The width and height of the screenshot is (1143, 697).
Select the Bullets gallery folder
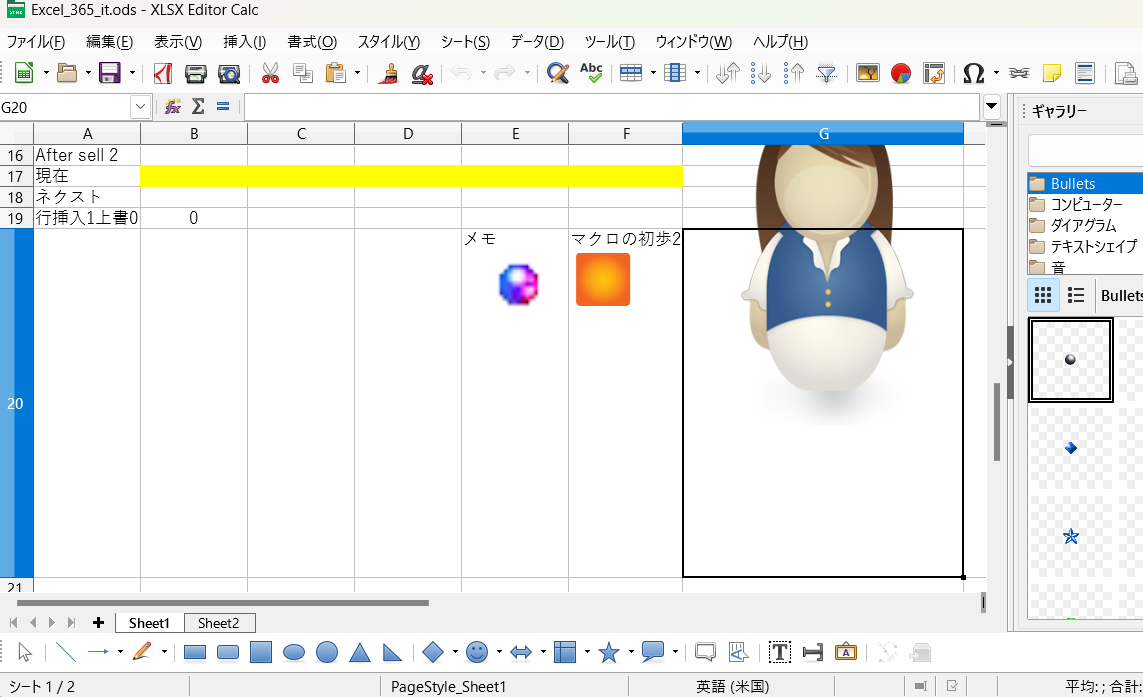(1085, 183)
